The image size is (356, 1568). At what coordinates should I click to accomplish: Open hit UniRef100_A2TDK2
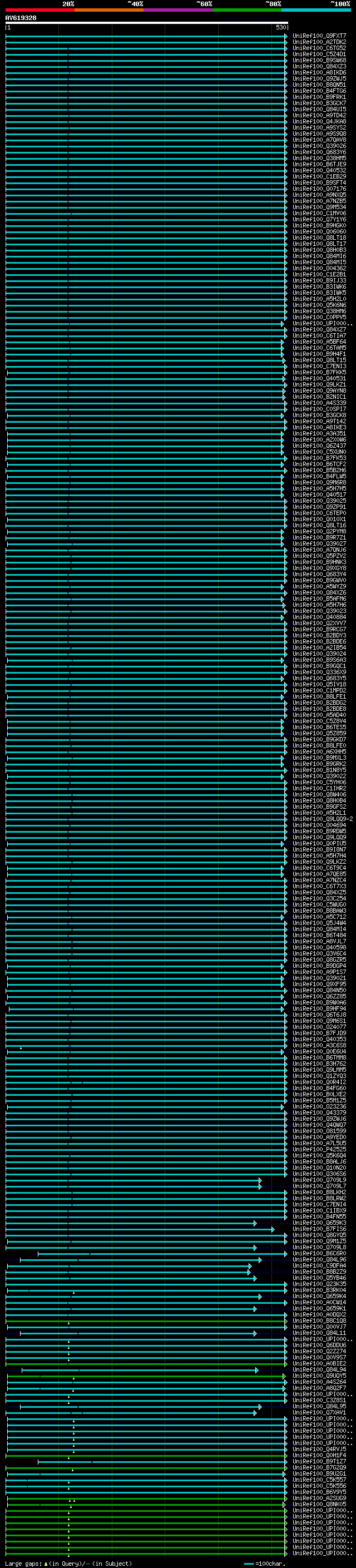point(319,42)
